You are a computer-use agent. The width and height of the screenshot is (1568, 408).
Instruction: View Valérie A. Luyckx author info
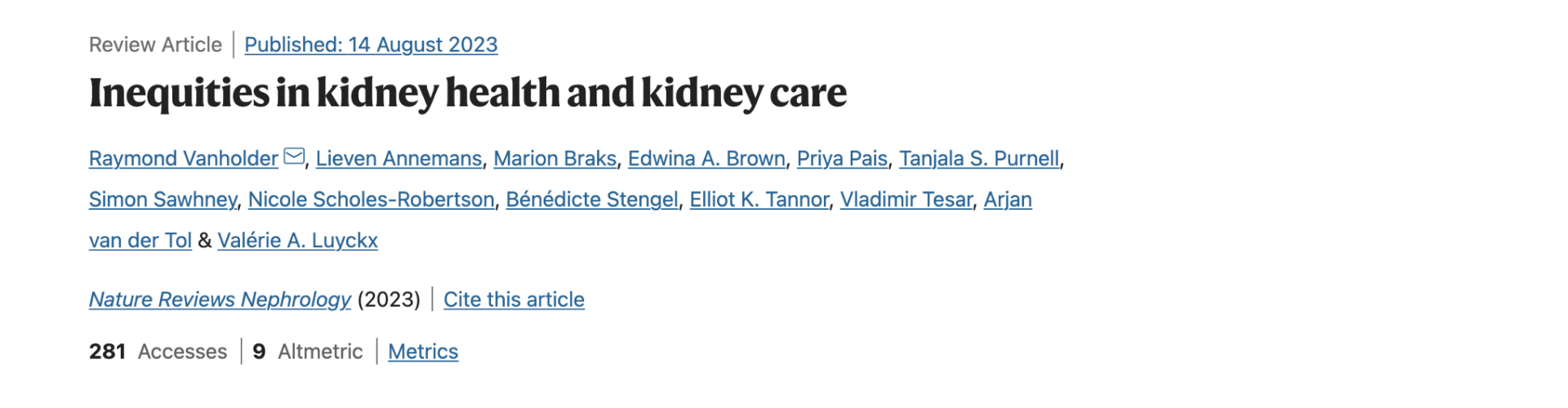pos(297,240)
